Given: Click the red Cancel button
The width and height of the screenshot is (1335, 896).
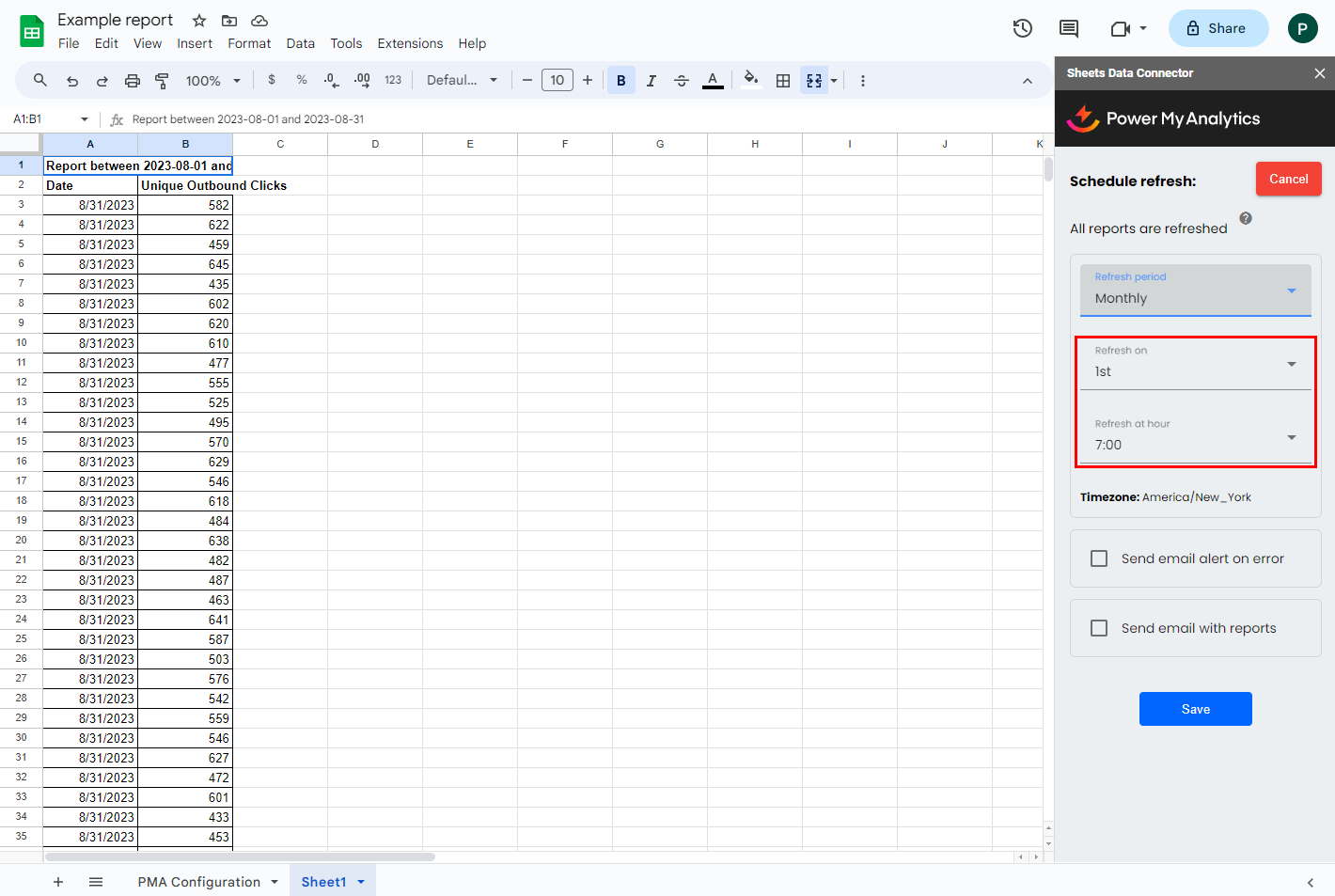Looking at the screenshot, I should pos(1288,179).
